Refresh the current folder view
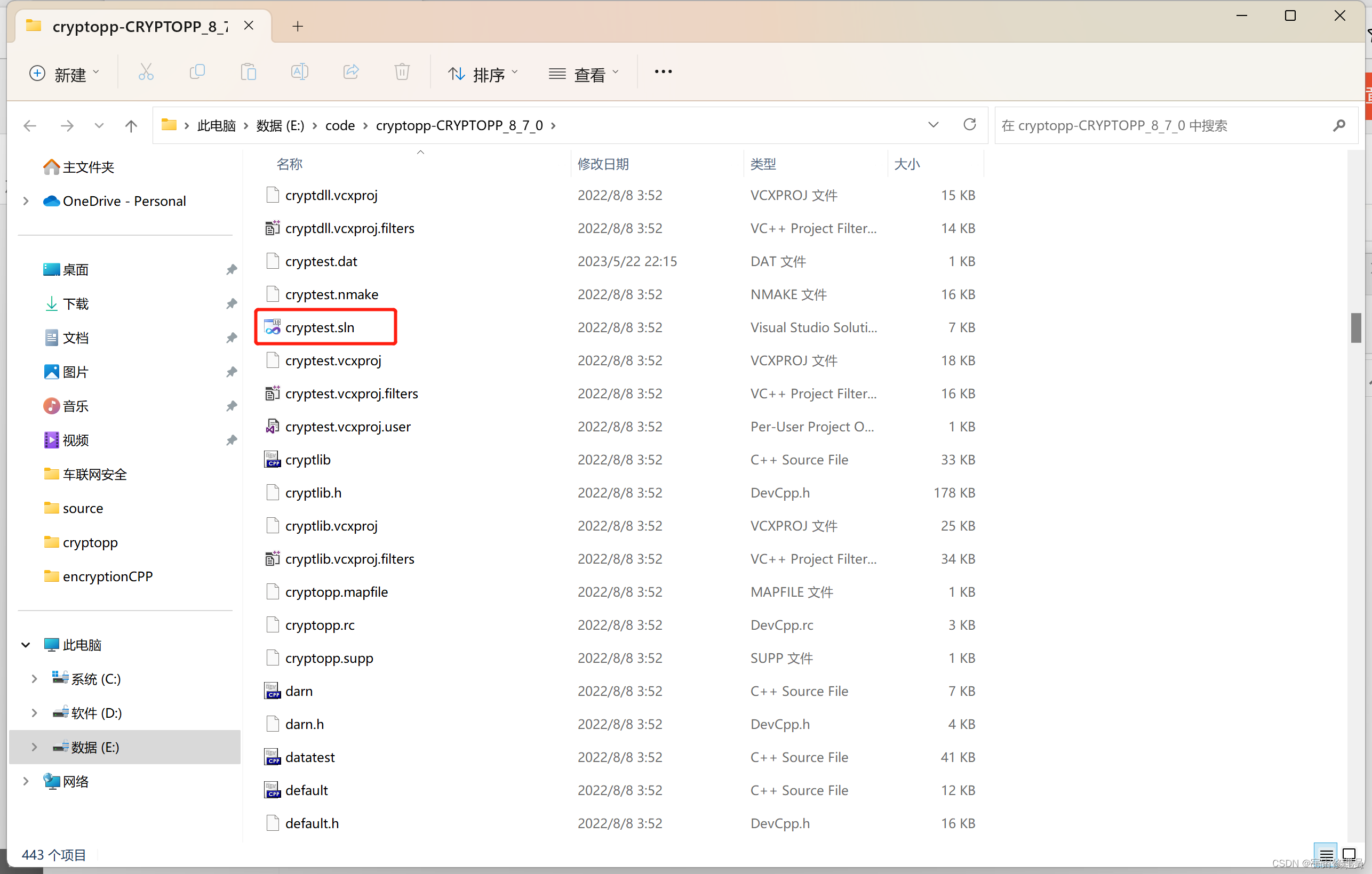1372x874 pixels. coord(969,125)
